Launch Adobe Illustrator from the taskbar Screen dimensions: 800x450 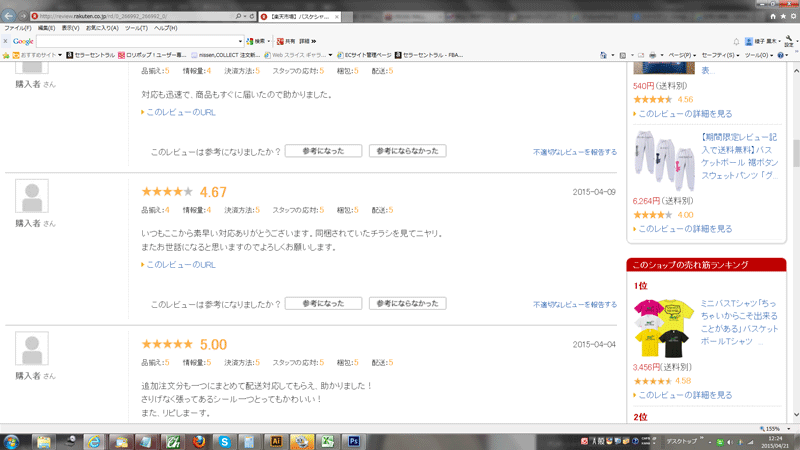[x=277, y=440]
